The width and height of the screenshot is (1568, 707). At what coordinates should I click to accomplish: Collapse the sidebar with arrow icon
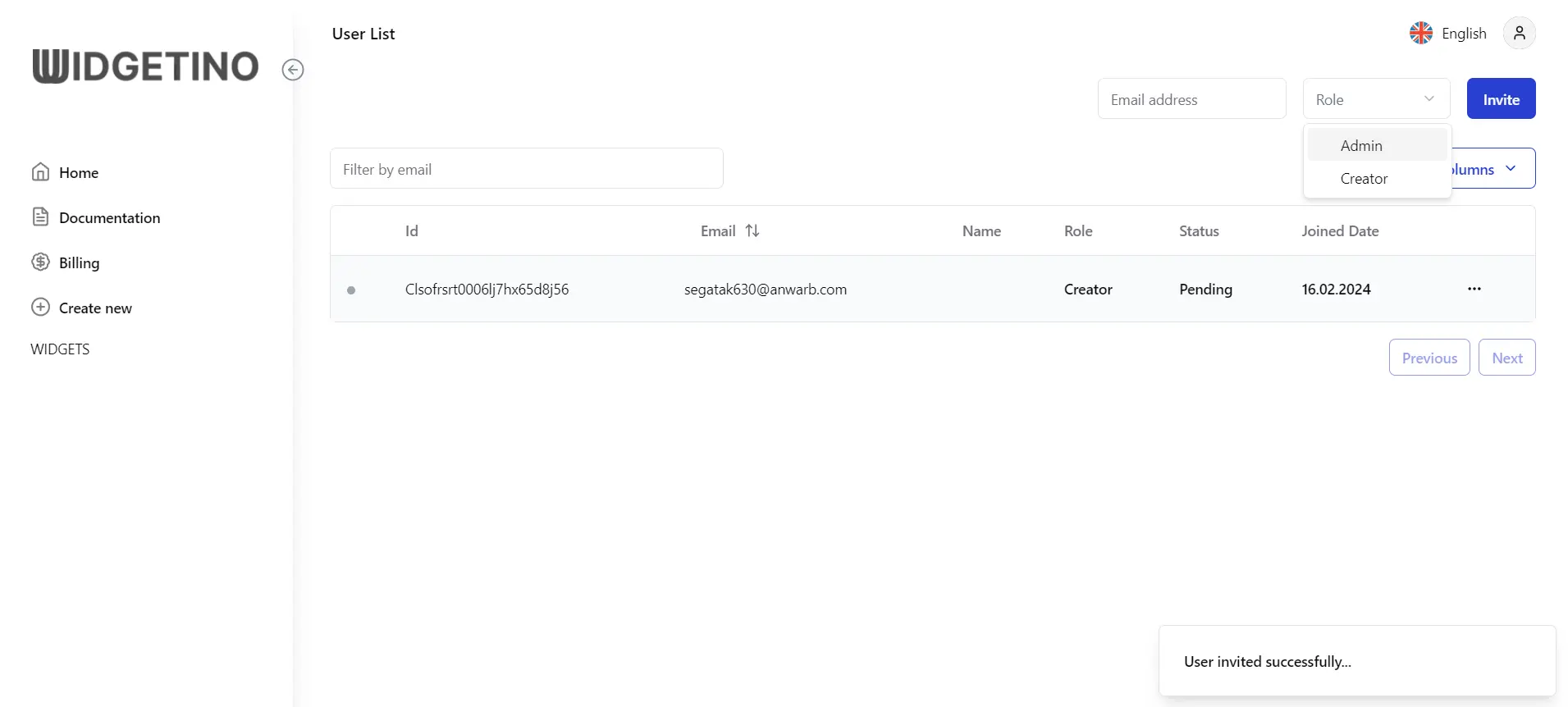pos(293,70)
